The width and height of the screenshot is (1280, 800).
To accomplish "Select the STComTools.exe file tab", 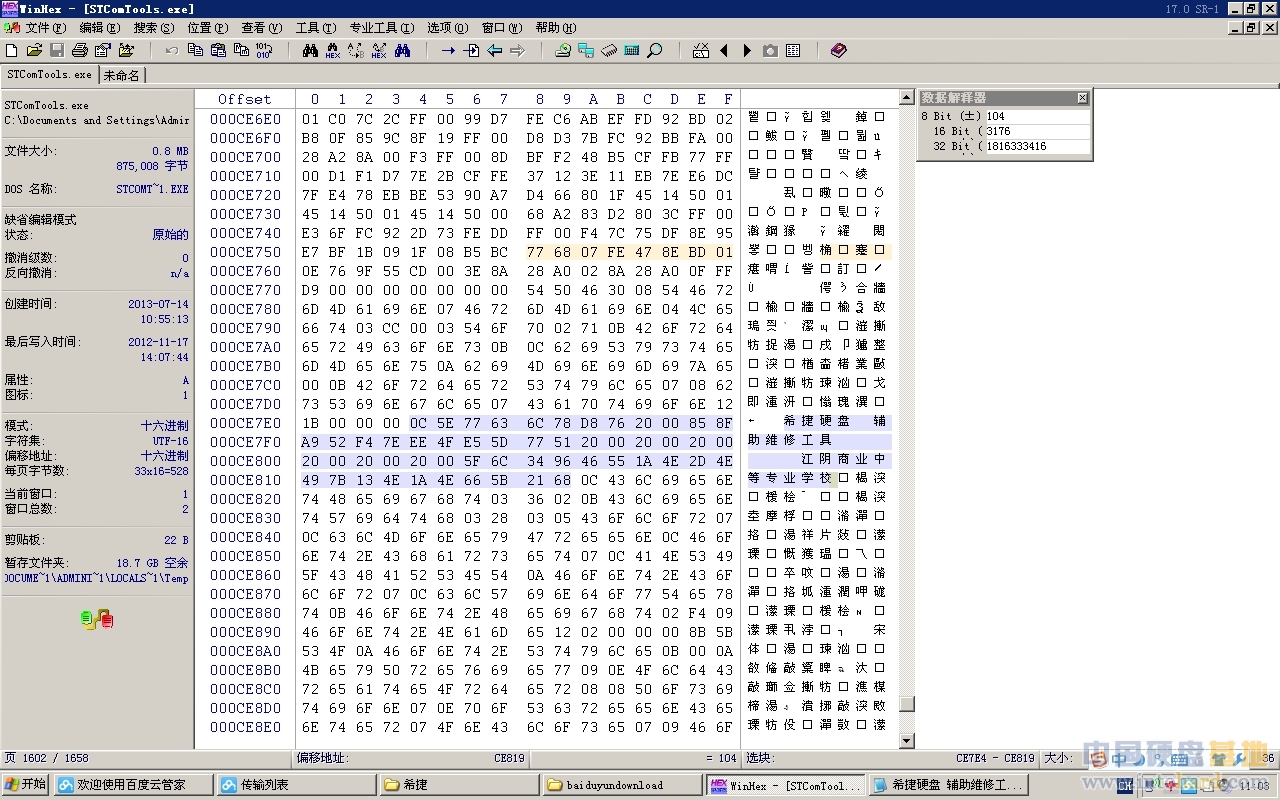I will click(x=49, y=75).
